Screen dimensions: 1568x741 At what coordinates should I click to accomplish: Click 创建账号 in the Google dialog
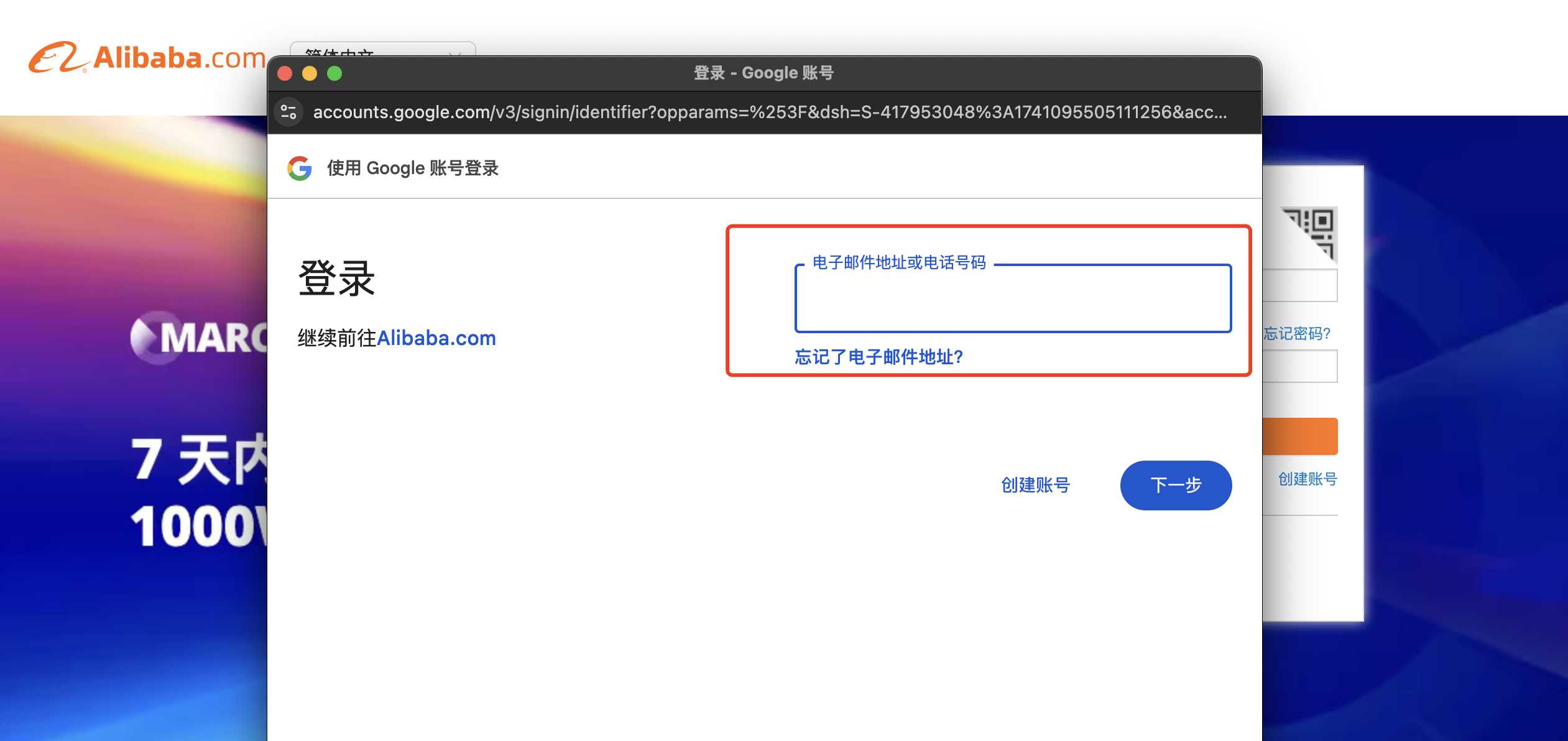(1035, 485)
